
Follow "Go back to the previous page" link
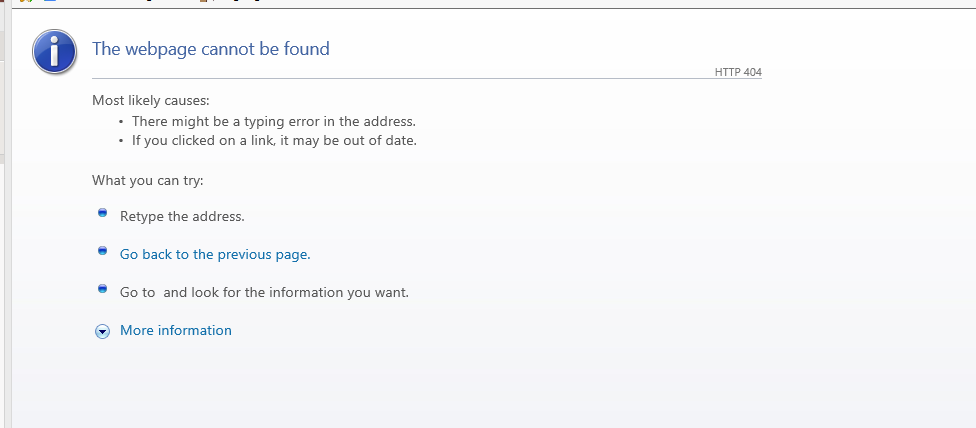pos(215,254)
